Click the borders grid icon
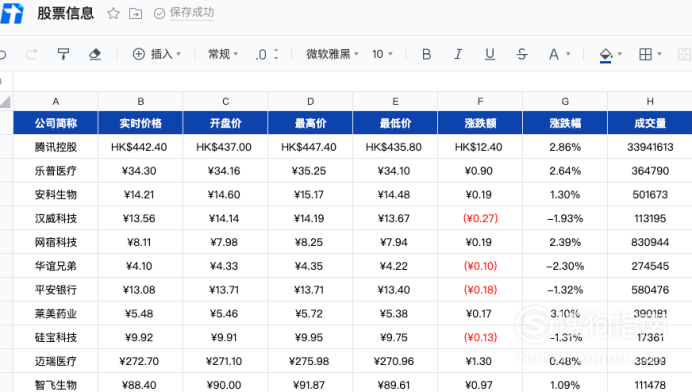Screen dimensions: 692x392 (x=645, y=54)
